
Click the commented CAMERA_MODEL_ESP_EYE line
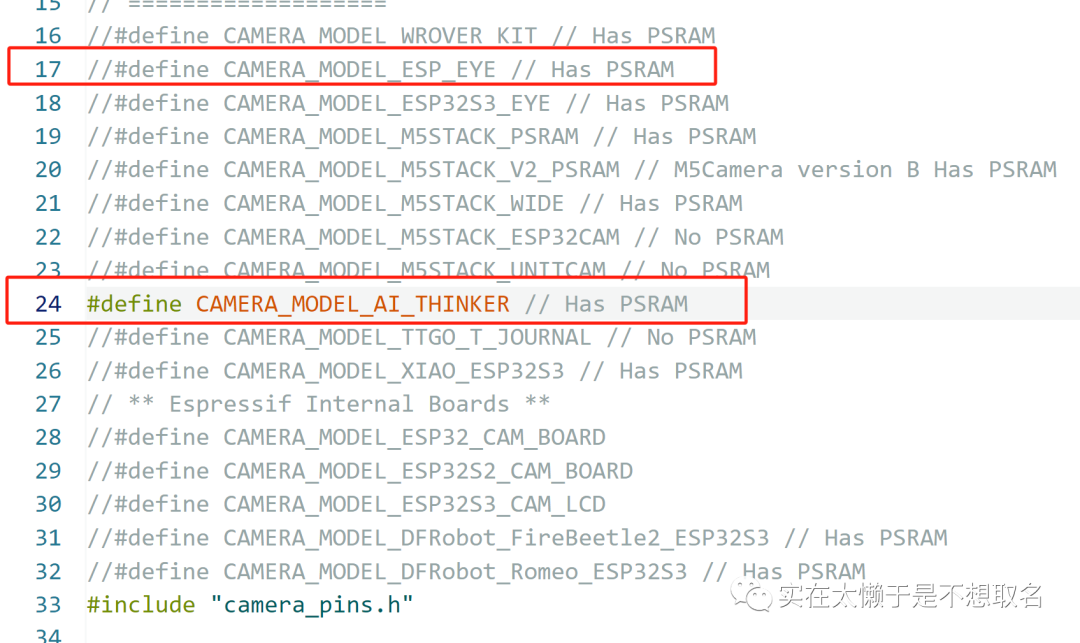pos(380,69)
